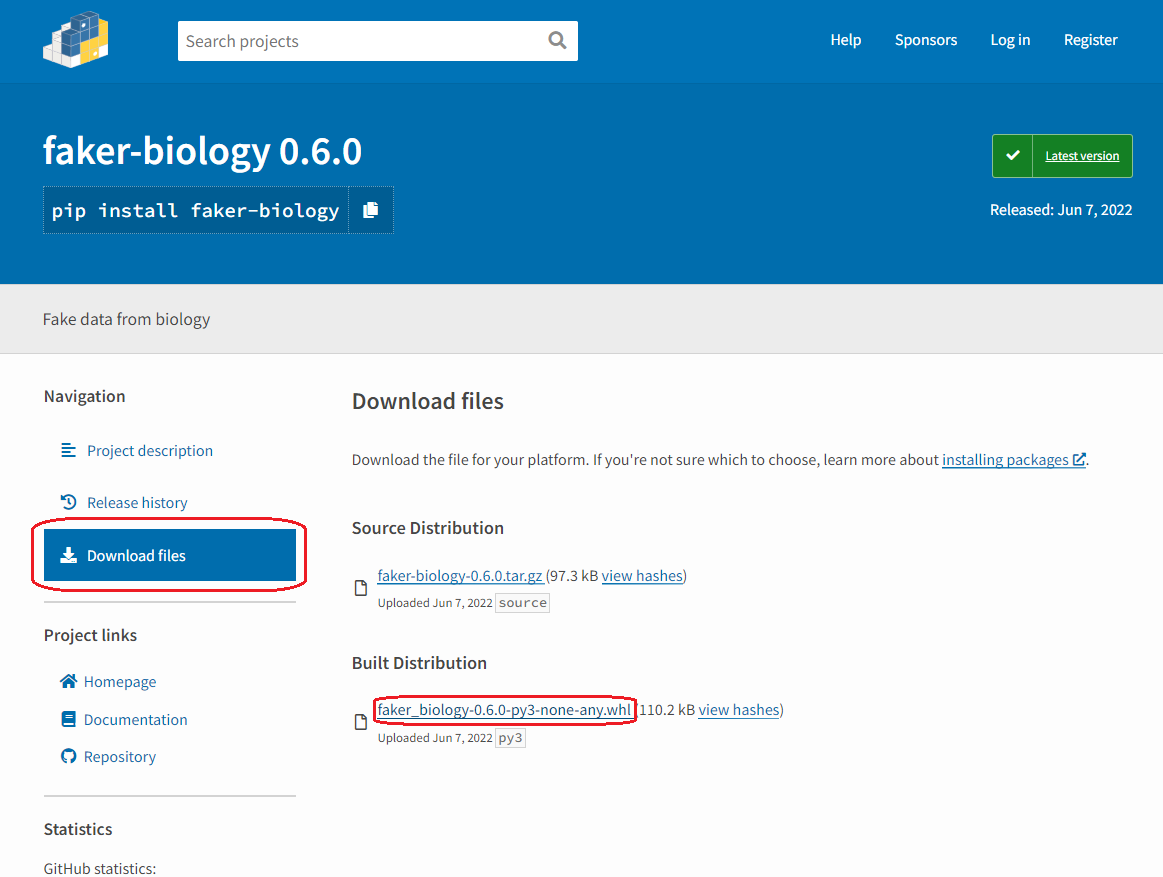The image size is (1163, 877).
Task: Open Homepage via the house icon
Action: click(68, 681)
